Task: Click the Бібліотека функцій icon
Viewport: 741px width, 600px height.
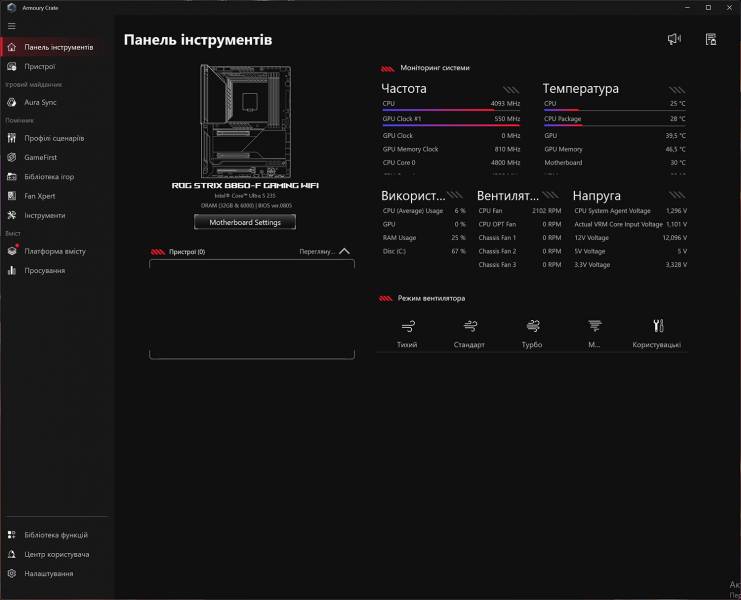Action: pos(12,535)
